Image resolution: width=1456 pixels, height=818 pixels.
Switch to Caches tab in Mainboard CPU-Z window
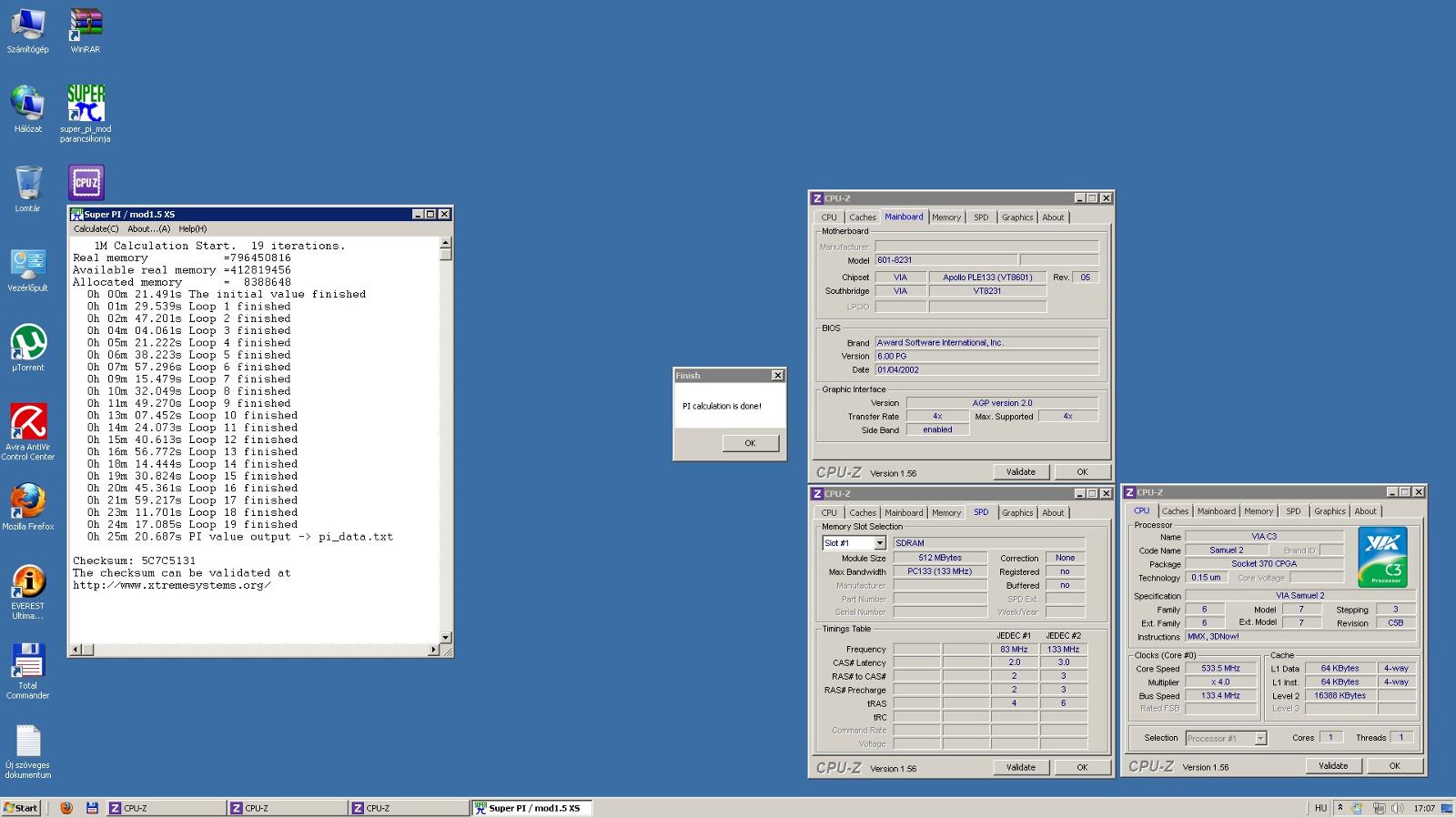point(863,217)
